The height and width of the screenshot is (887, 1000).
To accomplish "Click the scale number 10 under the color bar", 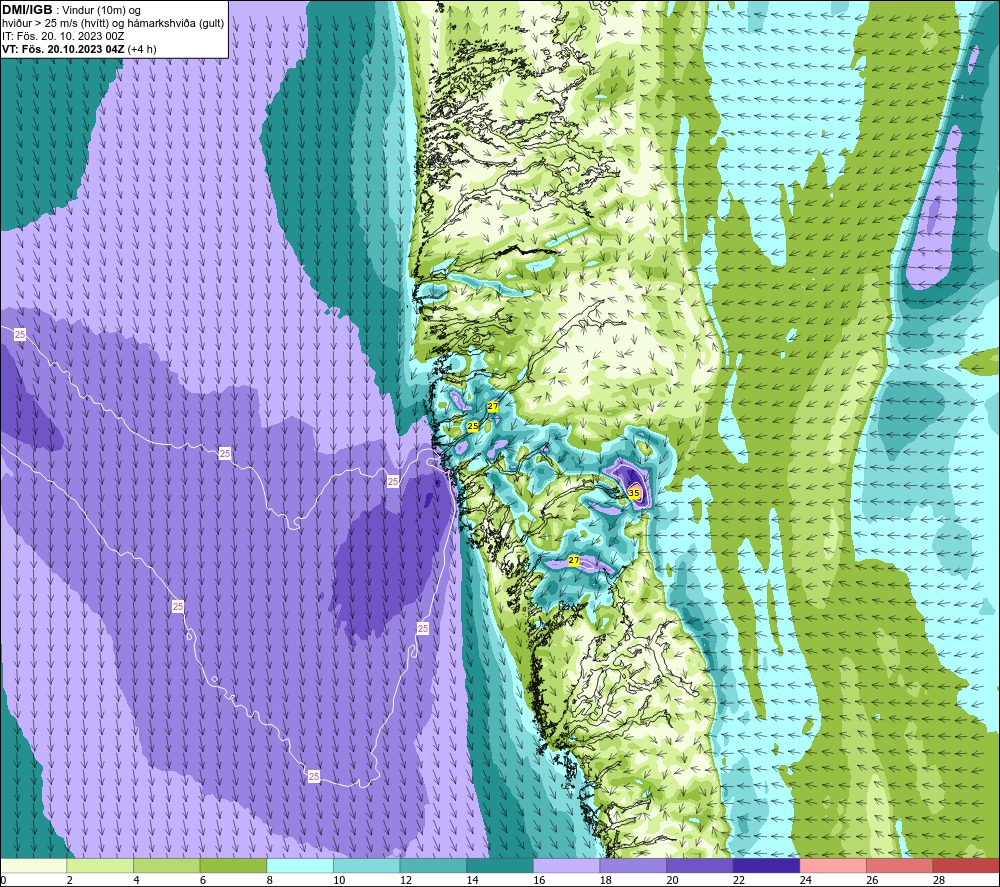I will 339,880.
